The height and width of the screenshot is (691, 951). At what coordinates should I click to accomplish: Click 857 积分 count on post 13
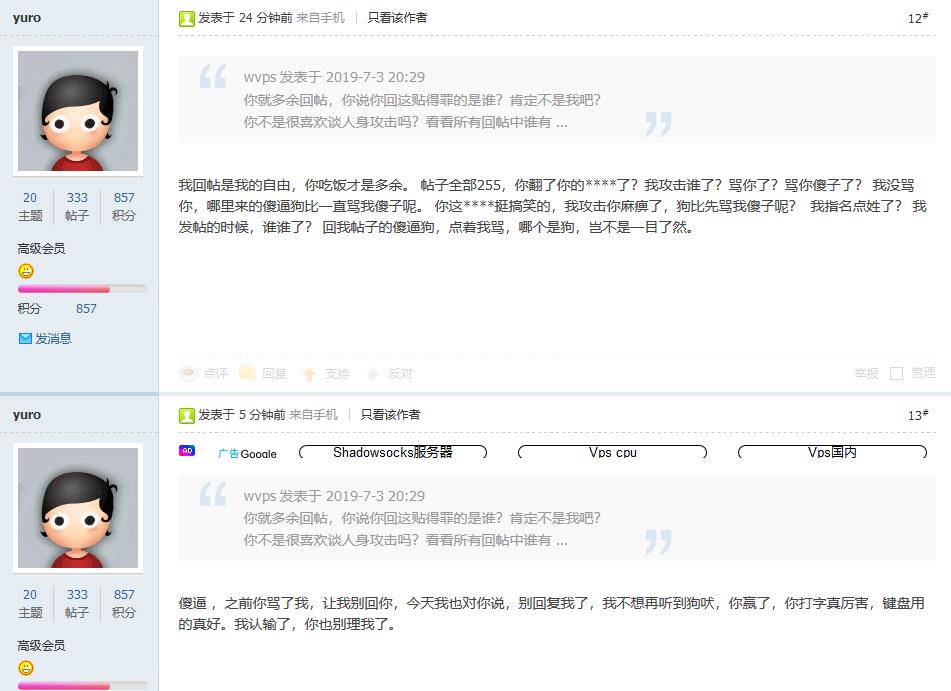click(124, 603)
